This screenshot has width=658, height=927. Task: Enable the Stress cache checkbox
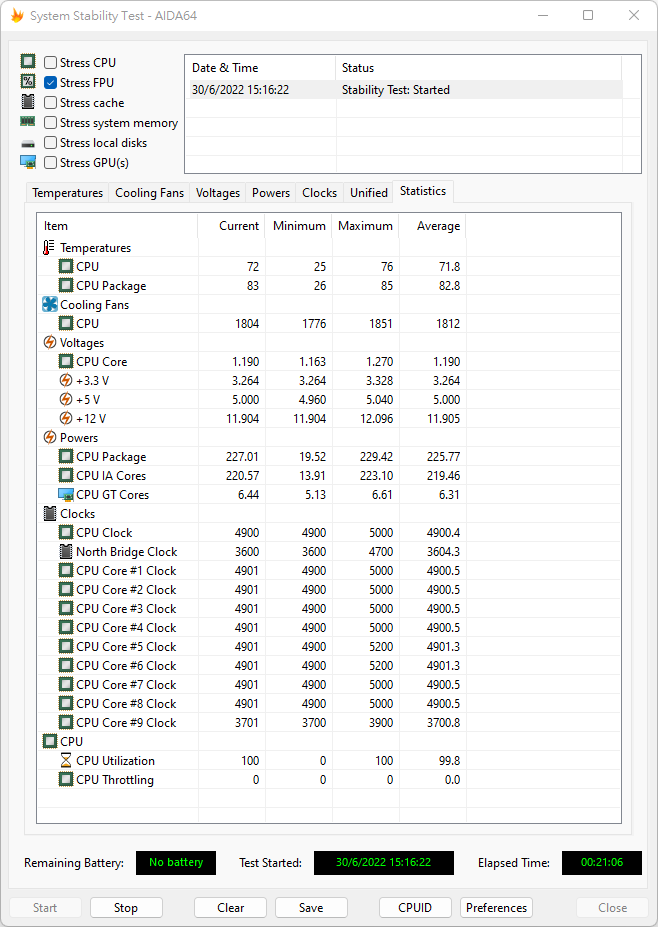51,103
